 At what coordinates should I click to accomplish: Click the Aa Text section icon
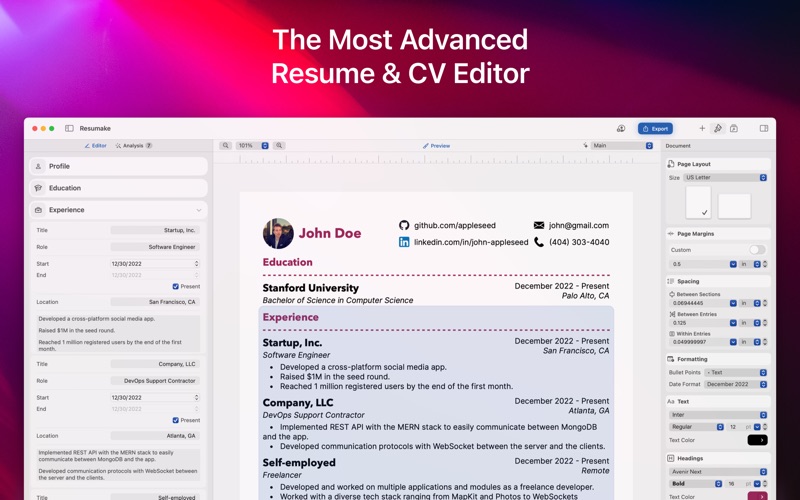pyautogui.click(x=671, y=402)
